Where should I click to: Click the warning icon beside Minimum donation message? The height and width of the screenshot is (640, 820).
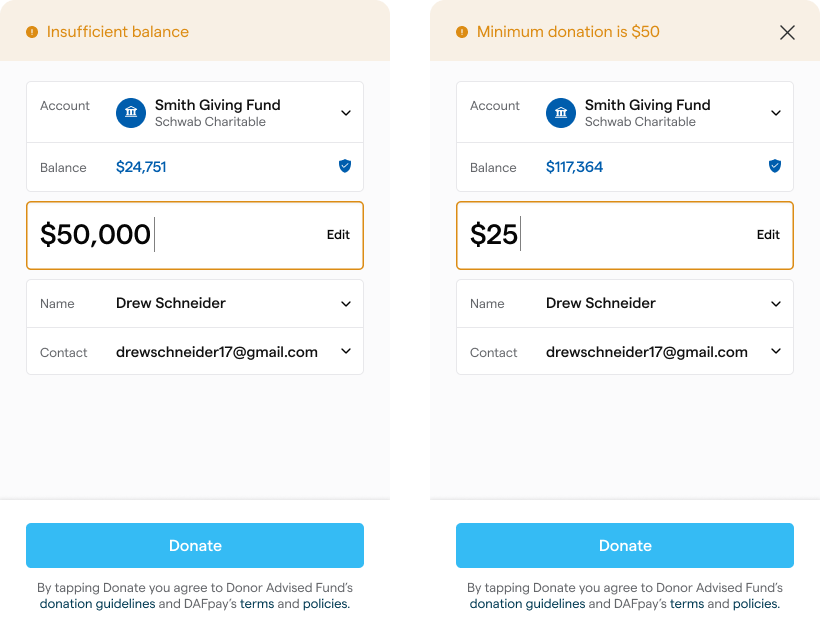coord(462,32)
